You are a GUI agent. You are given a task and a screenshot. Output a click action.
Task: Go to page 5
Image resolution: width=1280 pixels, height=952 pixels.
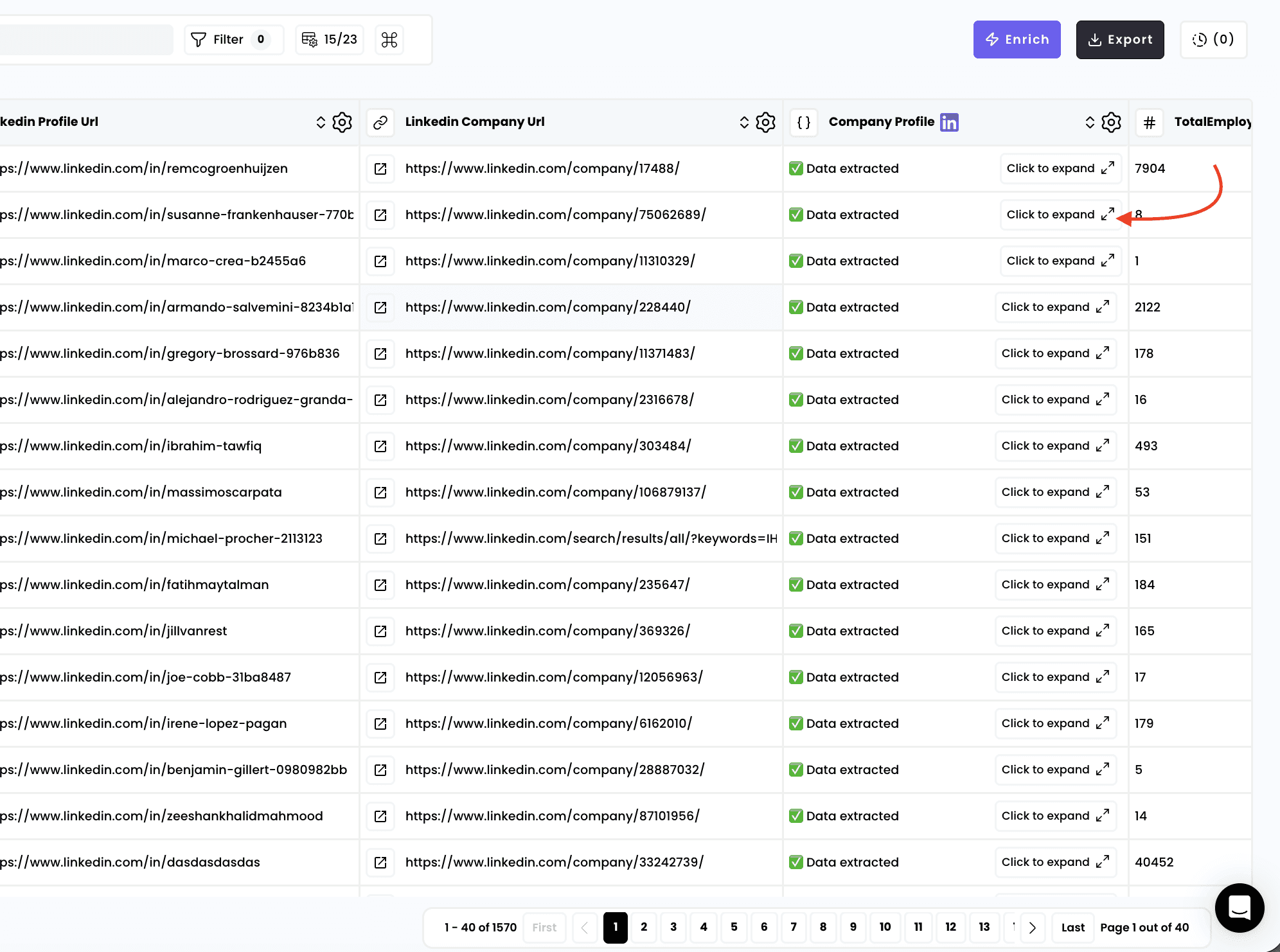pyautogui.click(x=734, y=927)
